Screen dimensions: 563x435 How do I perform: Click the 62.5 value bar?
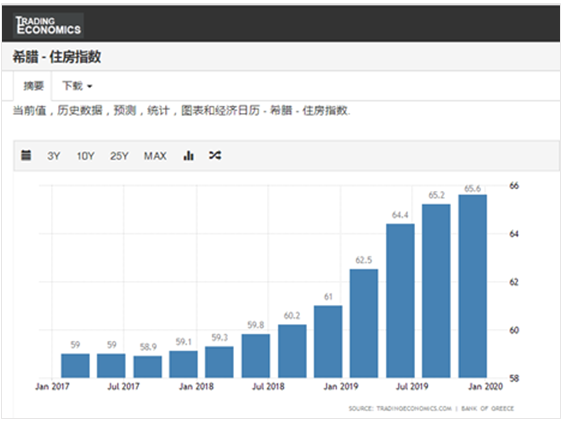364,323
